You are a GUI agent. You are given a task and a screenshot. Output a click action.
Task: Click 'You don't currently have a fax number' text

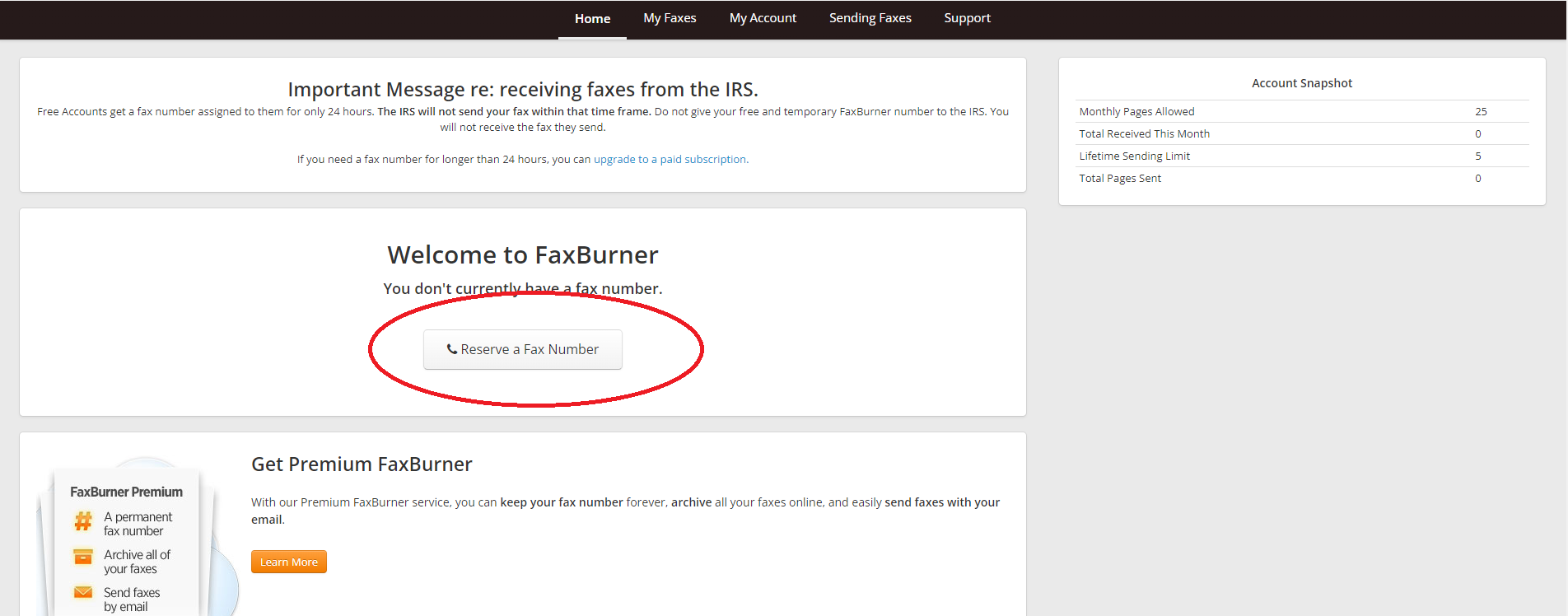[523, 288]
